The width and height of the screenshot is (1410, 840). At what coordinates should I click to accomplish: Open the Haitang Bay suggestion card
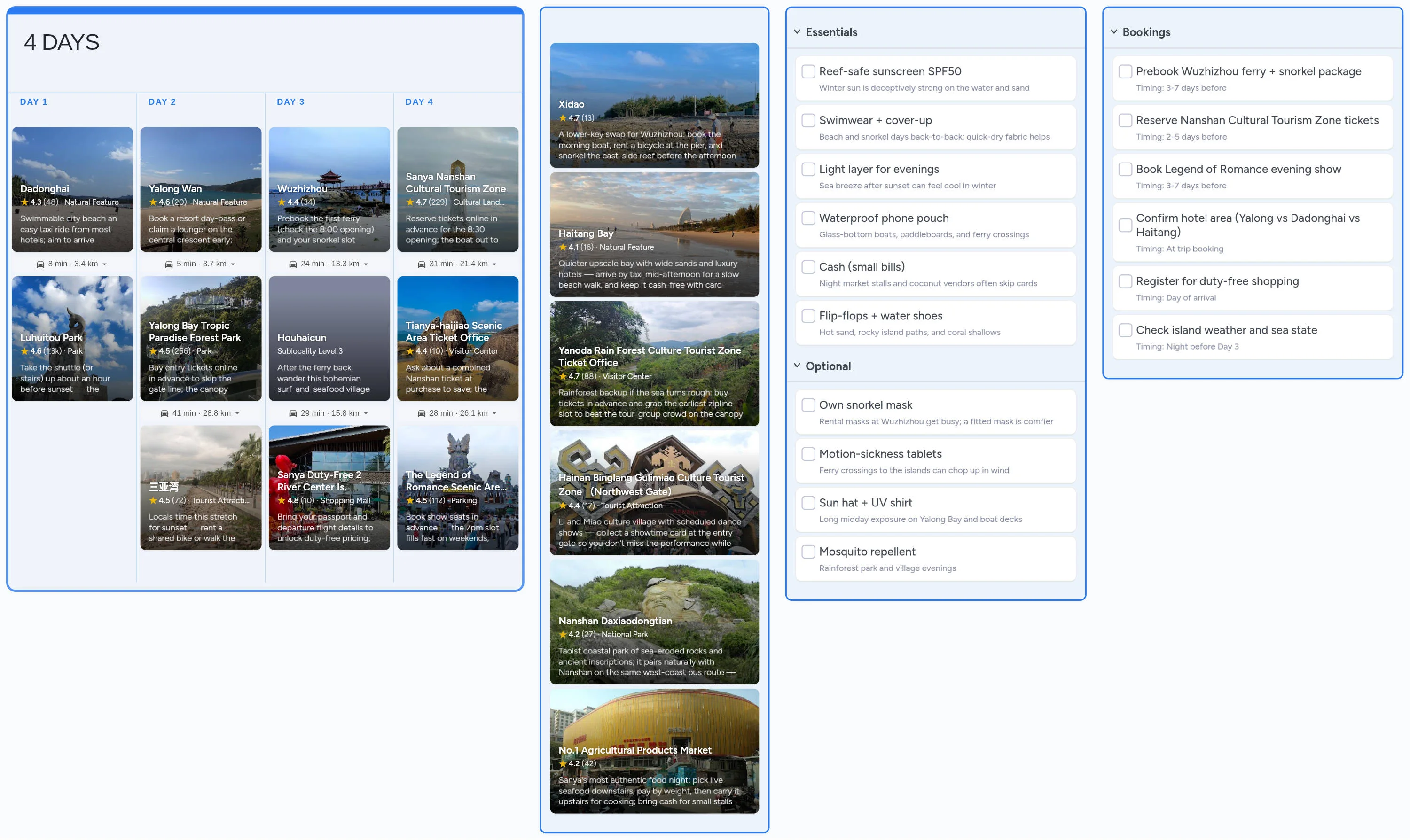(x=655, y=234)
